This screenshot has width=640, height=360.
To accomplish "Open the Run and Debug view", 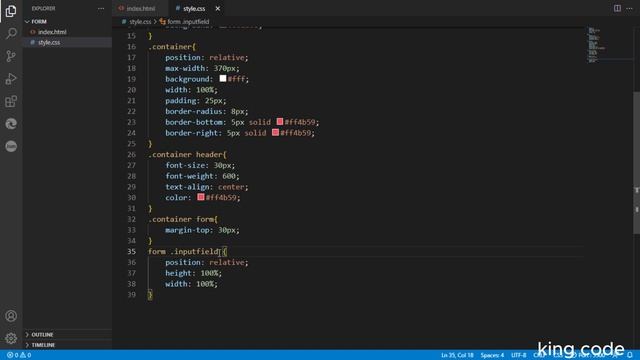I will (11, 78).
